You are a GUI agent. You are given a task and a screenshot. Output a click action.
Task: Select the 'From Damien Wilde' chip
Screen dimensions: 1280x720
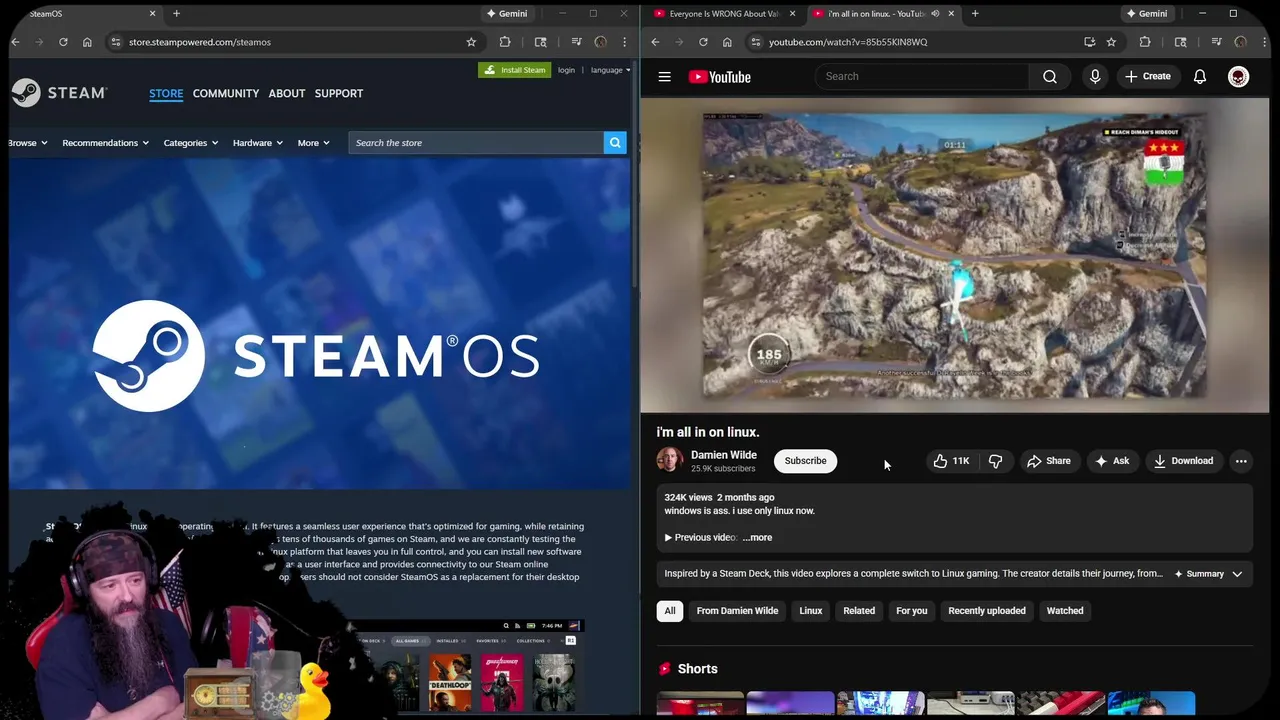(737, 611)
